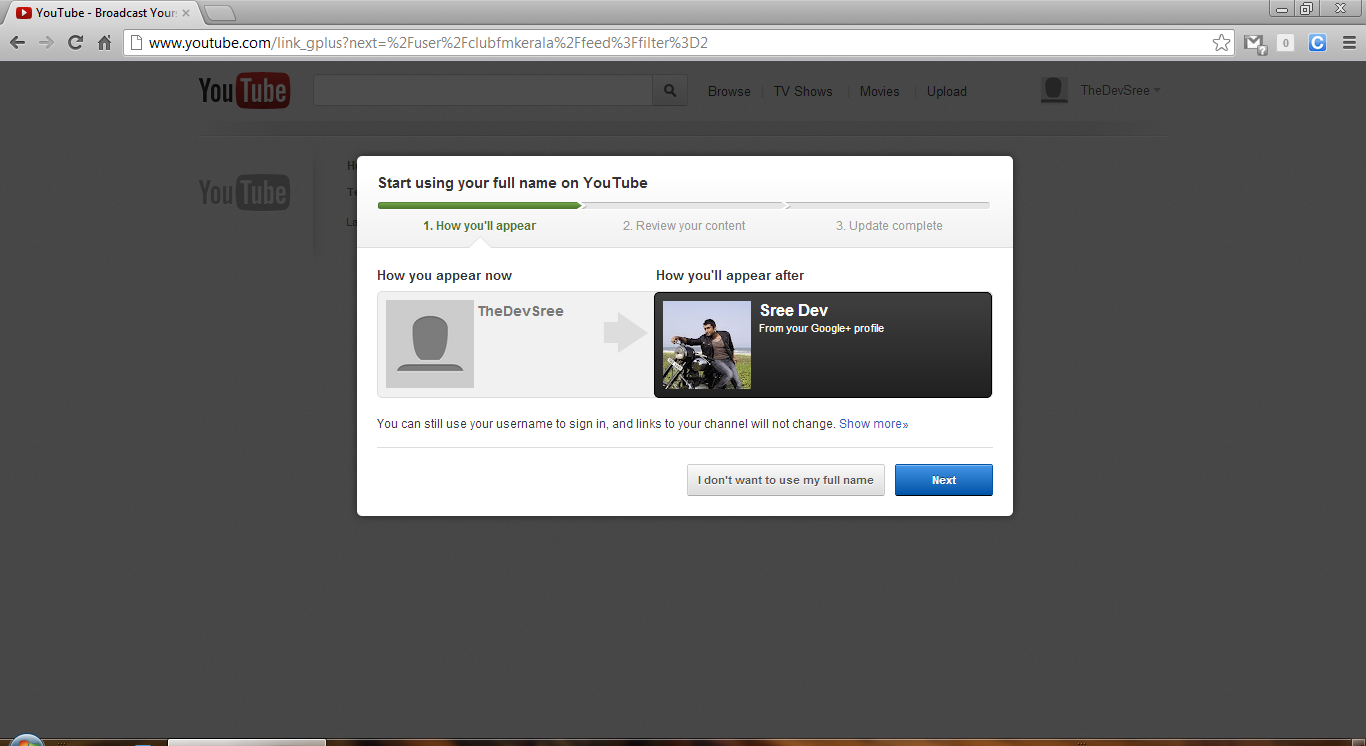Click step 3. Update complete
The width and height of the screenshot is (1366, 746).
889,226
